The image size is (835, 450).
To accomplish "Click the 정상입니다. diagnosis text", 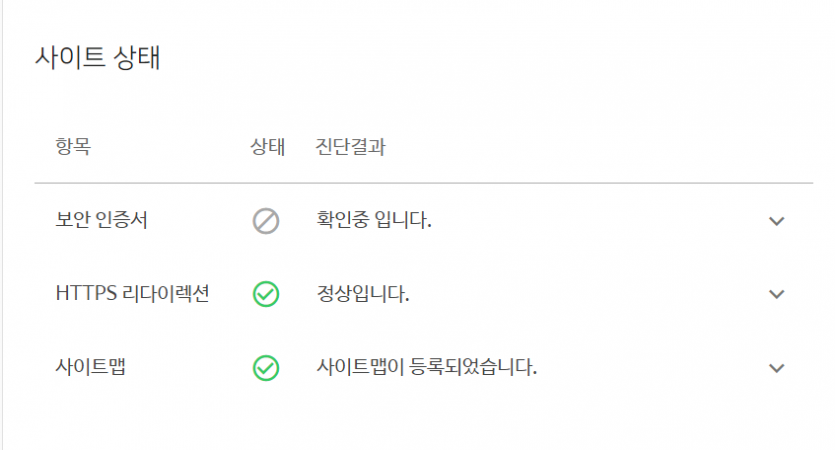I will pos(363,293).
